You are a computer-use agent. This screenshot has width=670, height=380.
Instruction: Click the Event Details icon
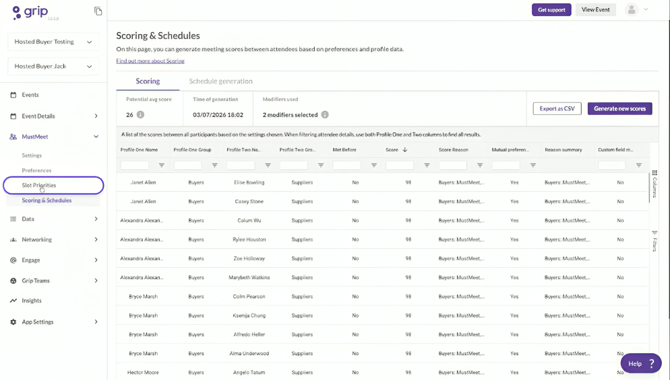click(x=13, y=116)
